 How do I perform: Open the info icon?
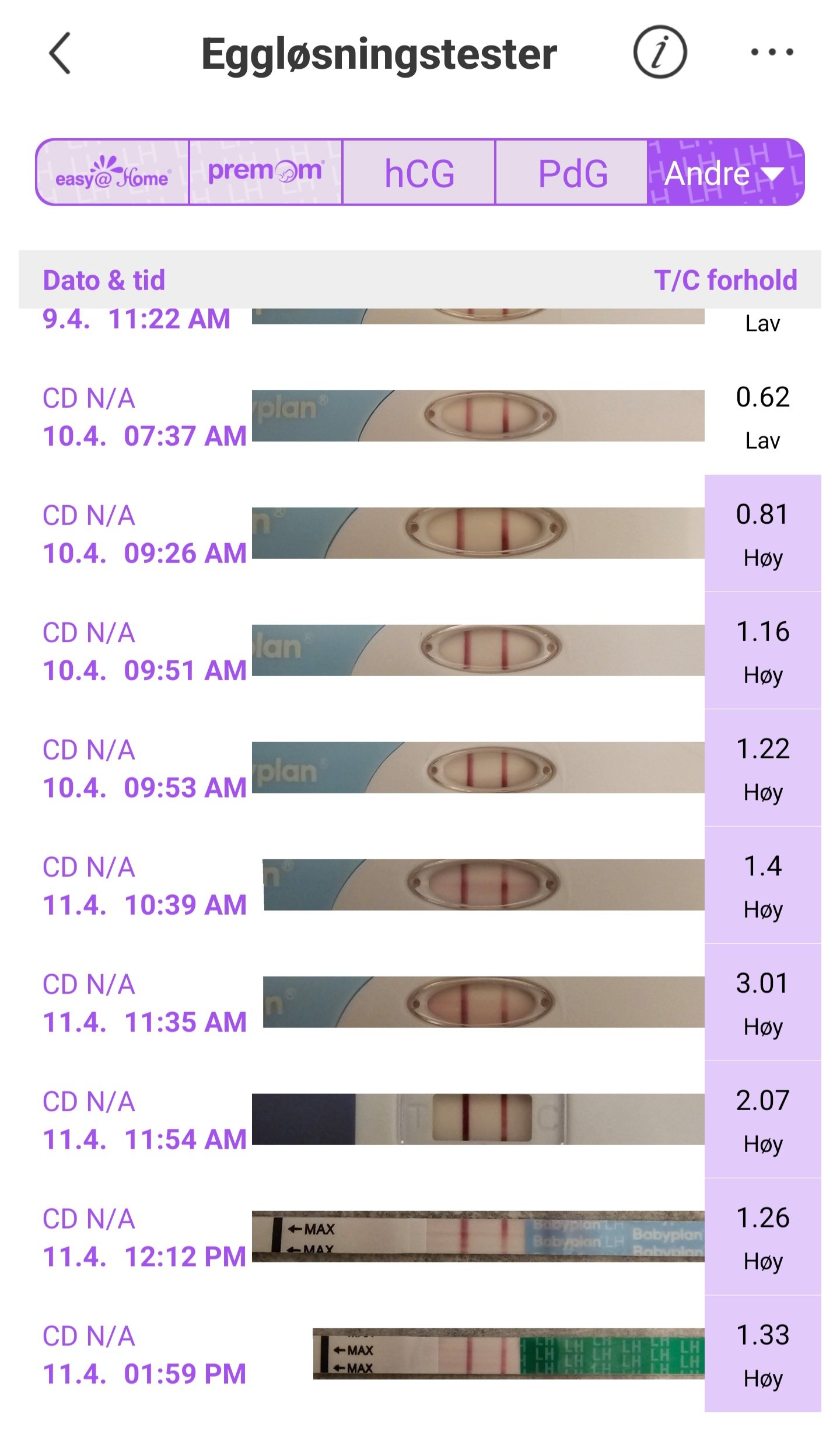(x=660, y=53)
